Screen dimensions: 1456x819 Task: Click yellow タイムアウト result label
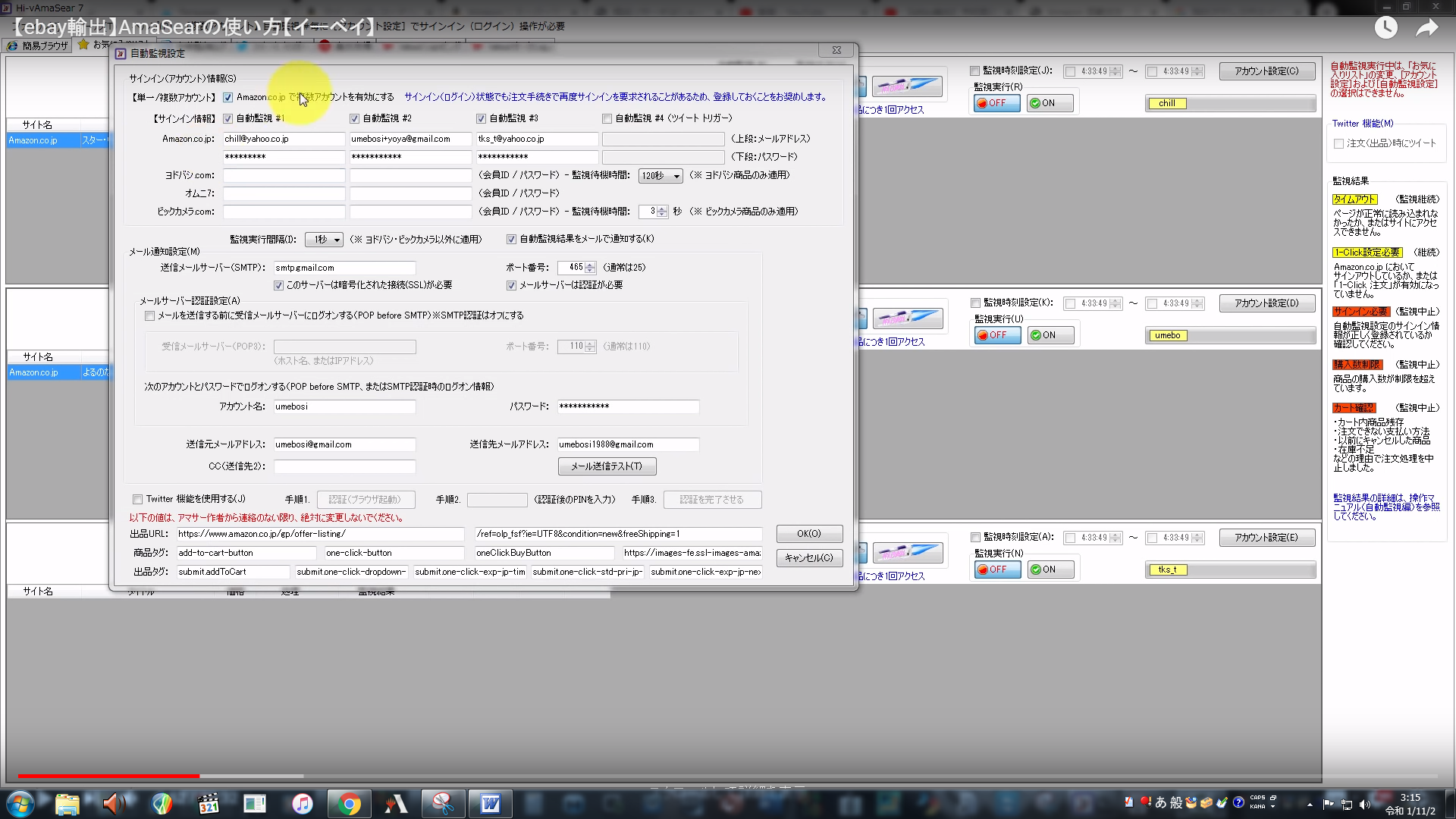[x=1354, y=199]
